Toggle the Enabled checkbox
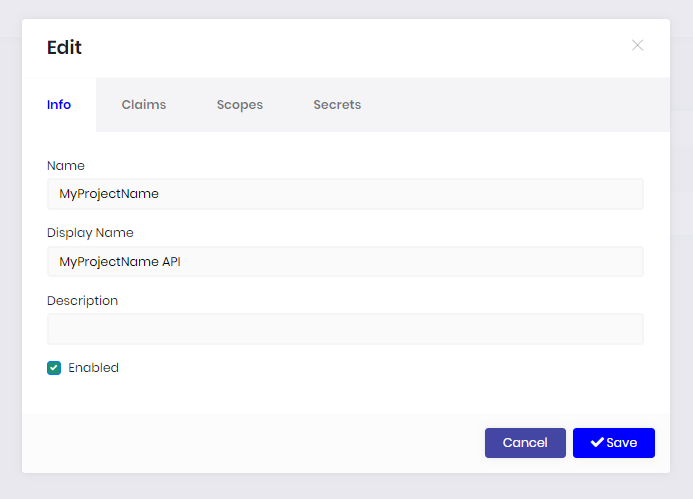 point(54,368)
